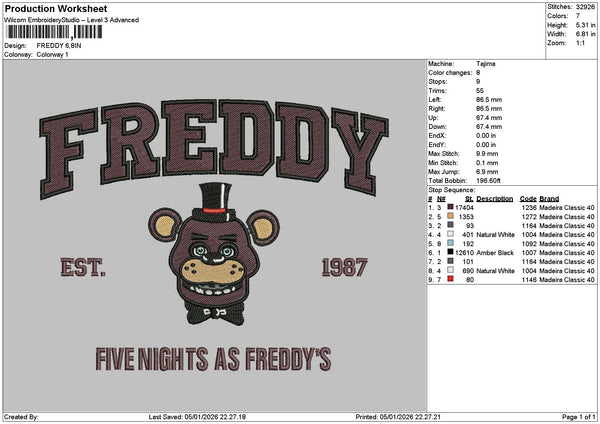
Task: Click the '1987' text in the design preview
Action: (x=344, y=267)
